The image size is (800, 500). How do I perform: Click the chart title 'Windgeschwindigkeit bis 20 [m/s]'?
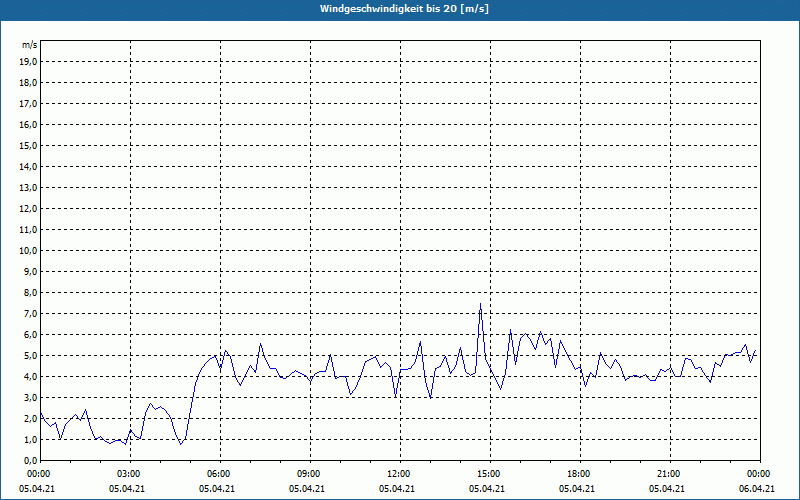[404, 9]
